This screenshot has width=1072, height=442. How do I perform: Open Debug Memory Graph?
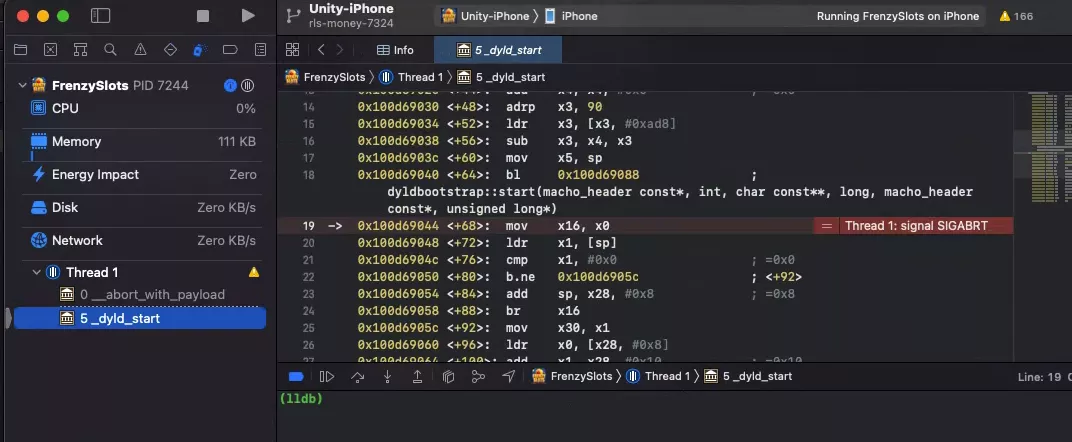[479, 376]
